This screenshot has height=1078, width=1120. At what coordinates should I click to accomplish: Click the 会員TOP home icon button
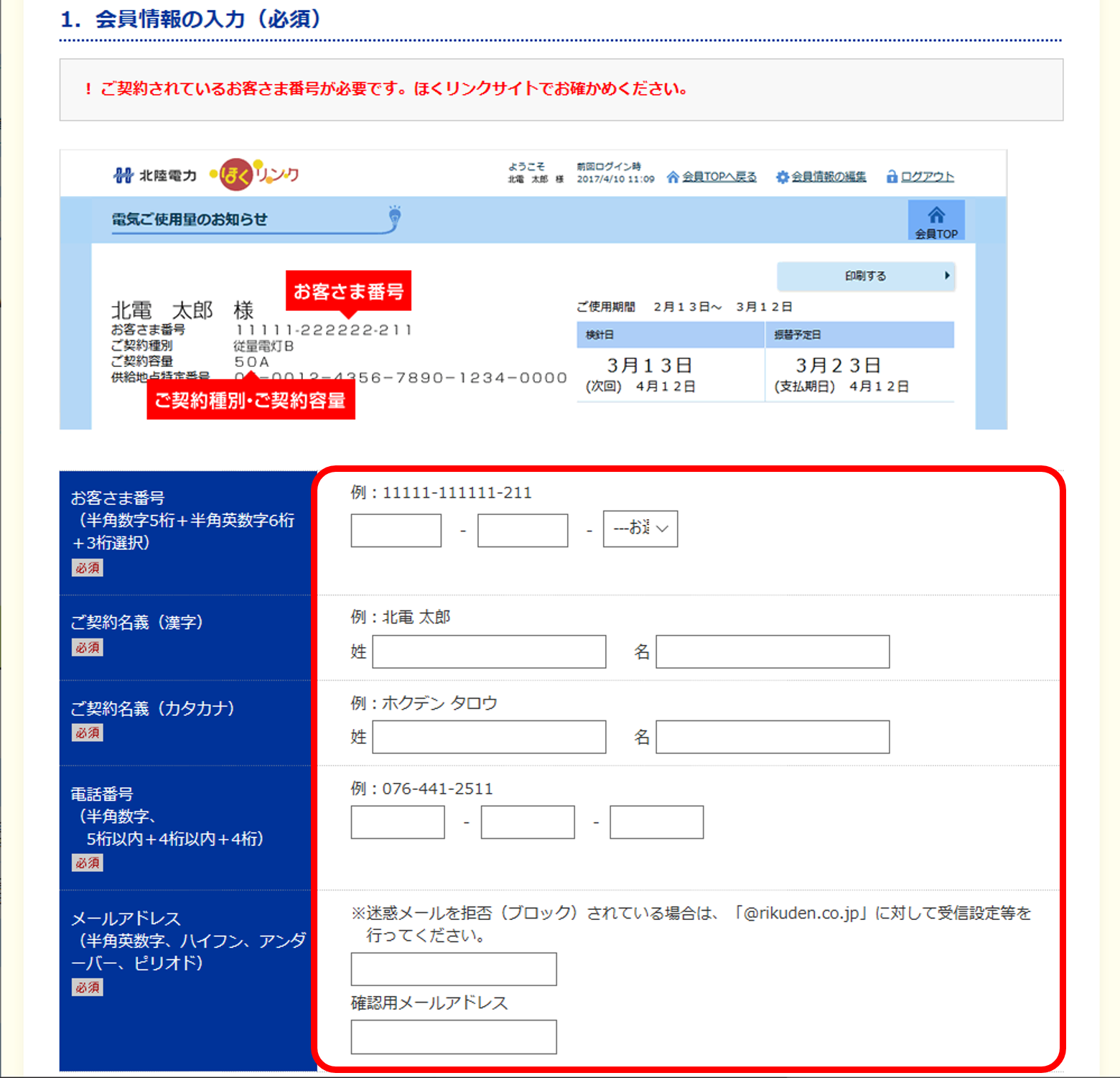click(935, 220)
